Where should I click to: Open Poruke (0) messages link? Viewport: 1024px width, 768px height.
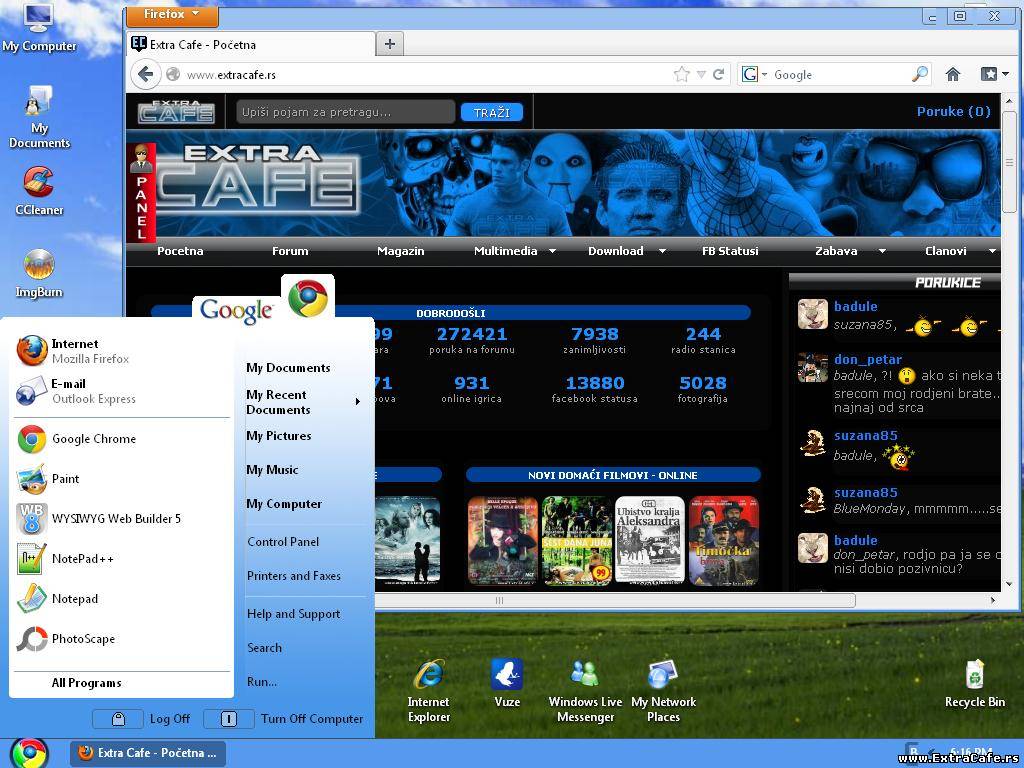(953, 112)
